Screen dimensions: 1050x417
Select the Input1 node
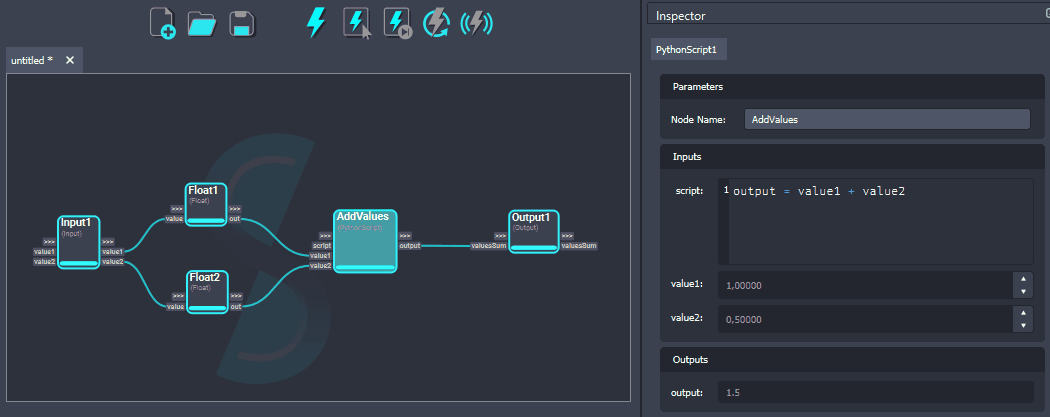[79, 241]
